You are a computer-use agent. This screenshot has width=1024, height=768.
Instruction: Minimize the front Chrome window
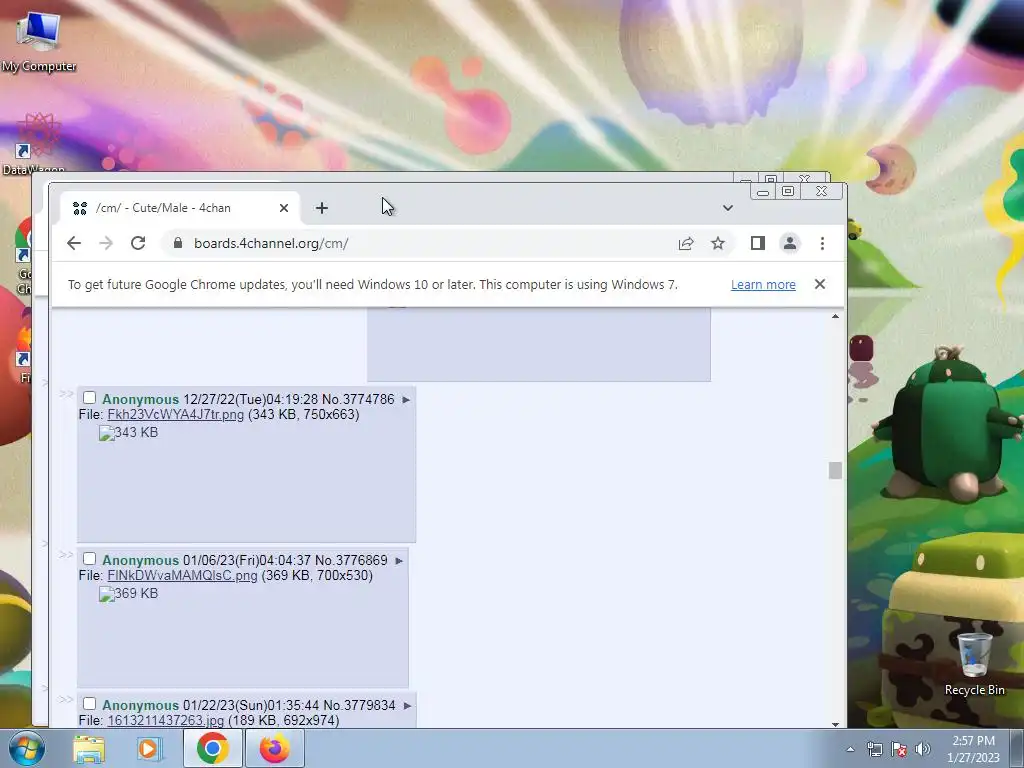pyautogui.click(x=763, y=191)
